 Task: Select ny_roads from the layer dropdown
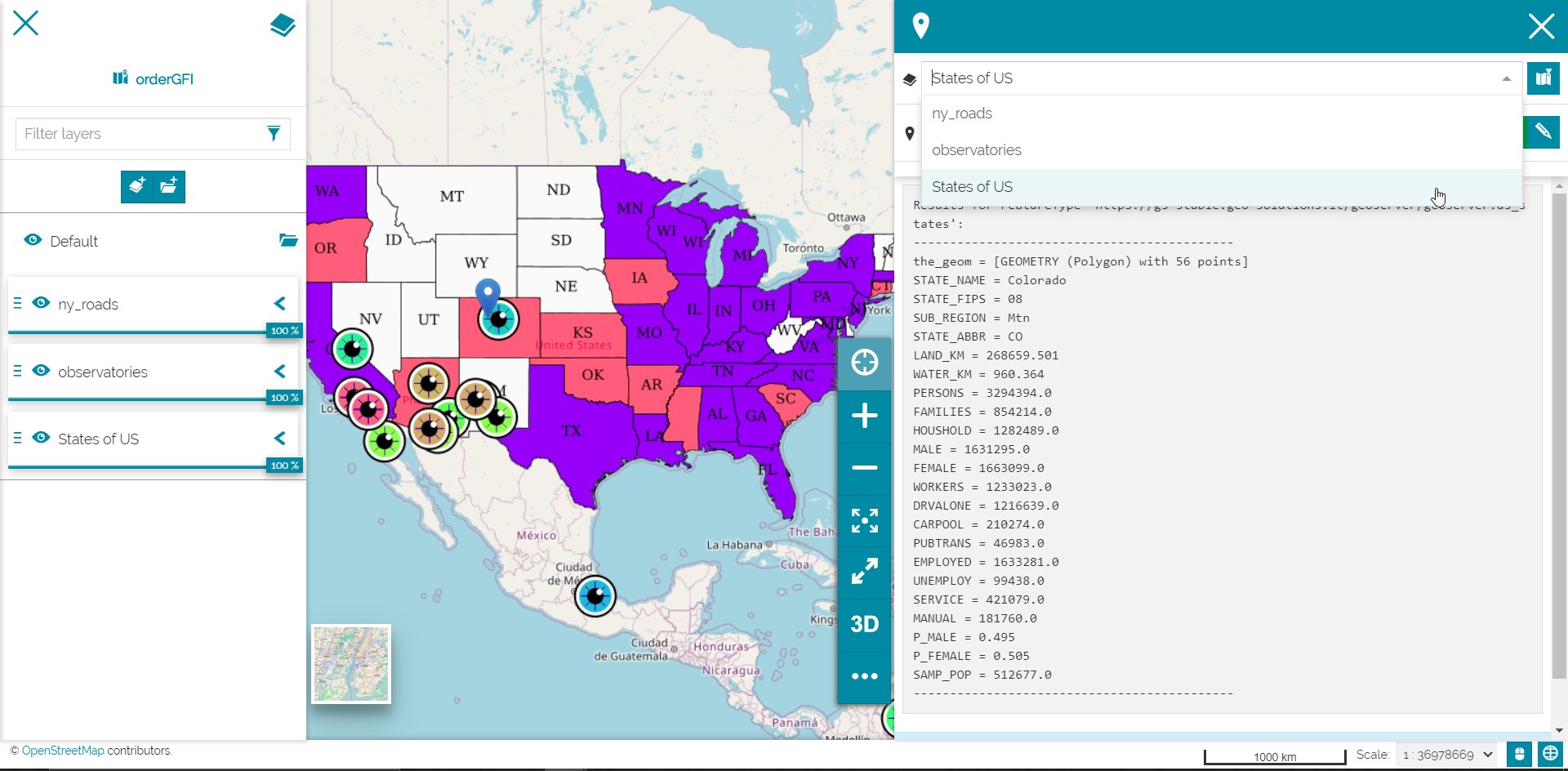962,114
